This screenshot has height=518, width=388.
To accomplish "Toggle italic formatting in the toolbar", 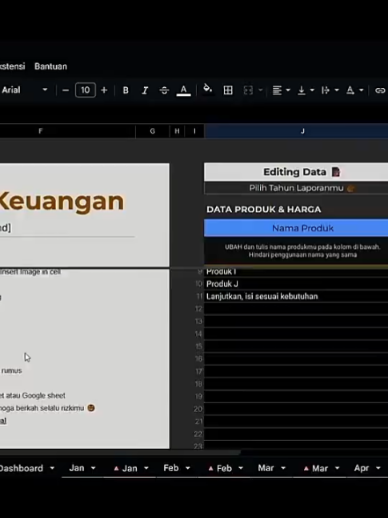I will (x=145, y=90).
